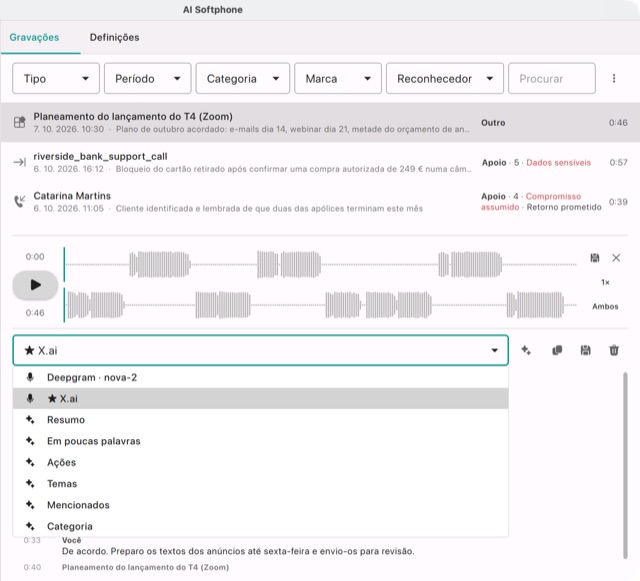Click the 0:40 transcript timestamp
Image resolution: width=640 pixels, height=581 pixels.
32,567
